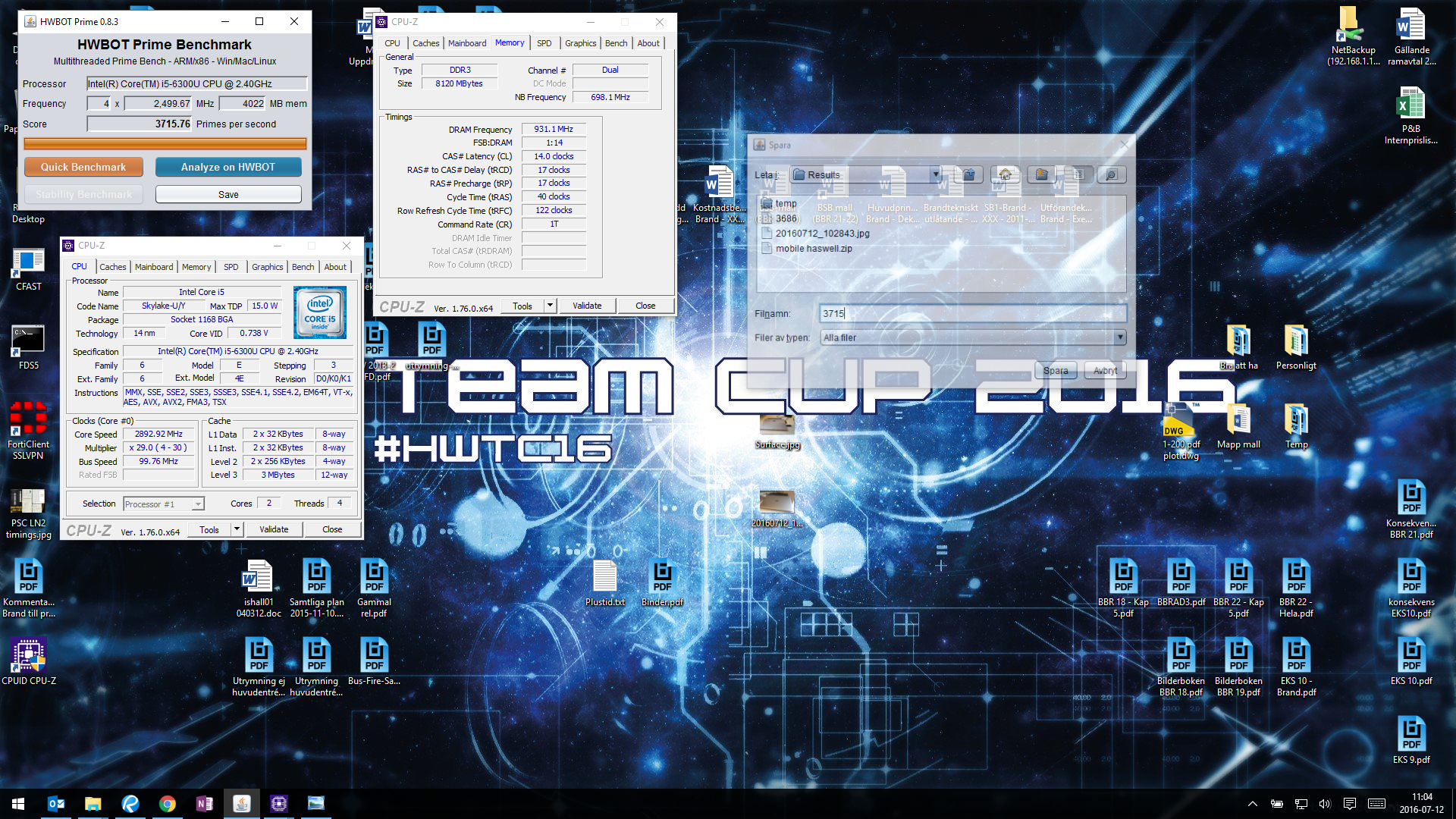The height and width of the screenshot is (819, 1456).
Task: Select the CPU-Z taskbar icon
Action: tap(278, 804)
